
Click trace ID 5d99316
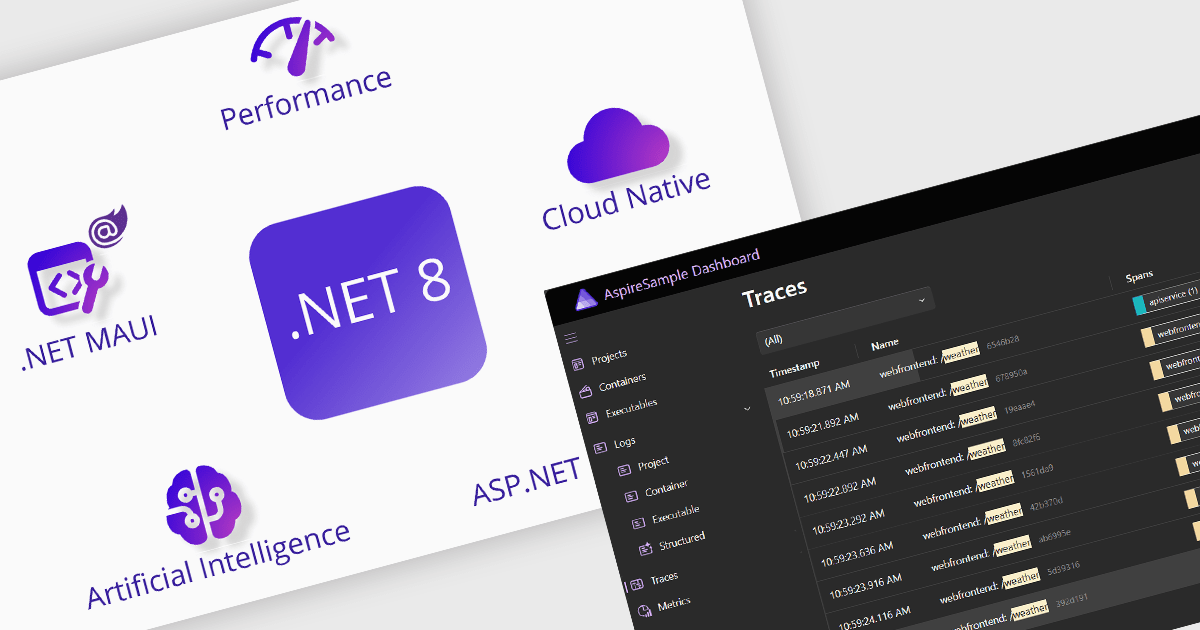pos(1063,568)
